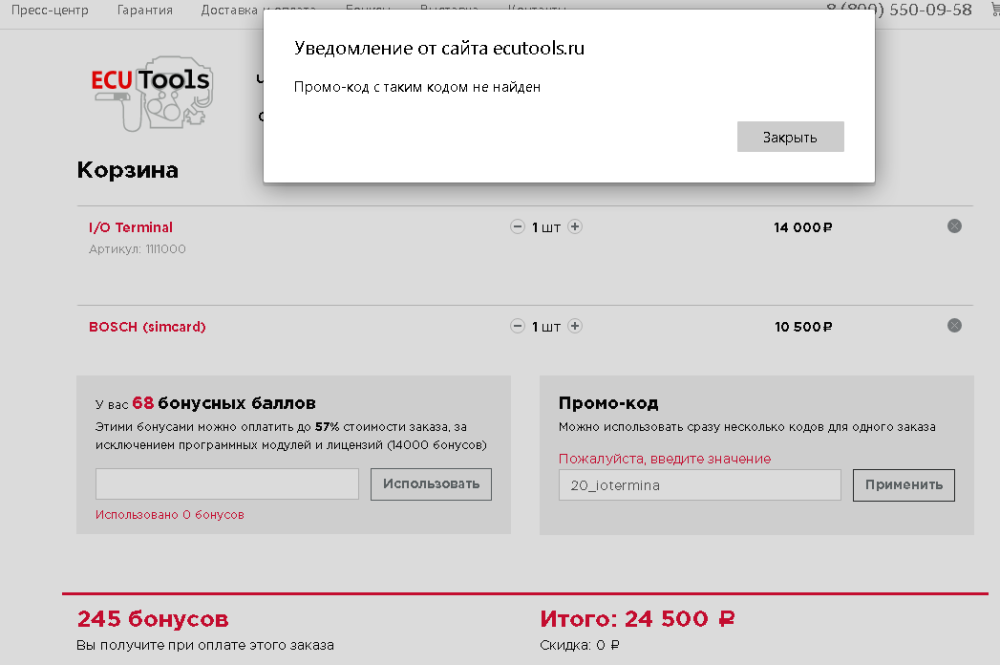Apply the entered promo code
The height and width of the screenshot is (665, 1000).
903,485
